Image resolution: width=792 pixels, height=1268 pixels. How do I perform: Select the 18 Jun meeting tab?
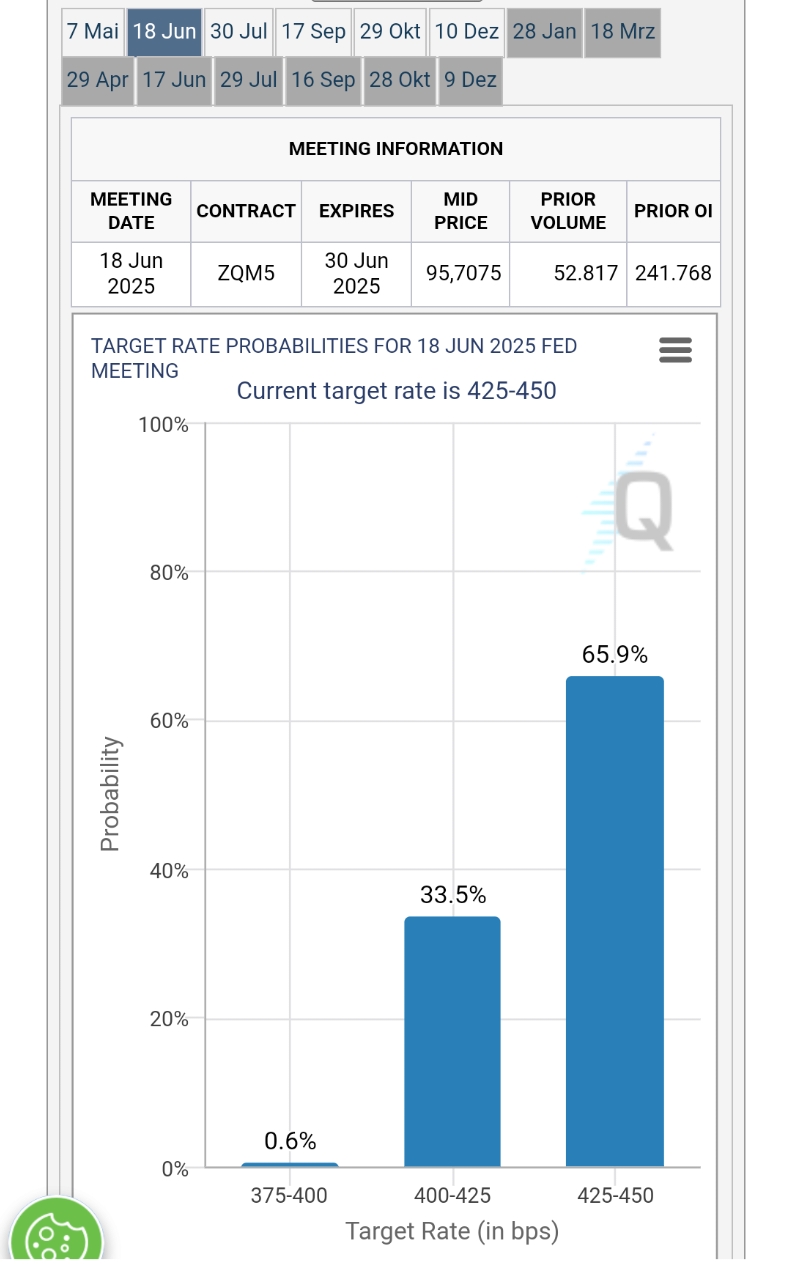(165, 32)
